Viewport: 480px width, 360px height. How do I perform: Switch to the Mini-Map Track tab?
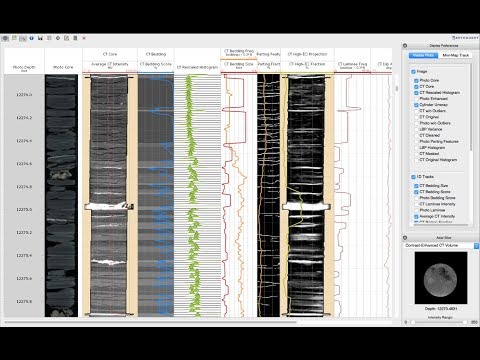tap(455, 55)
